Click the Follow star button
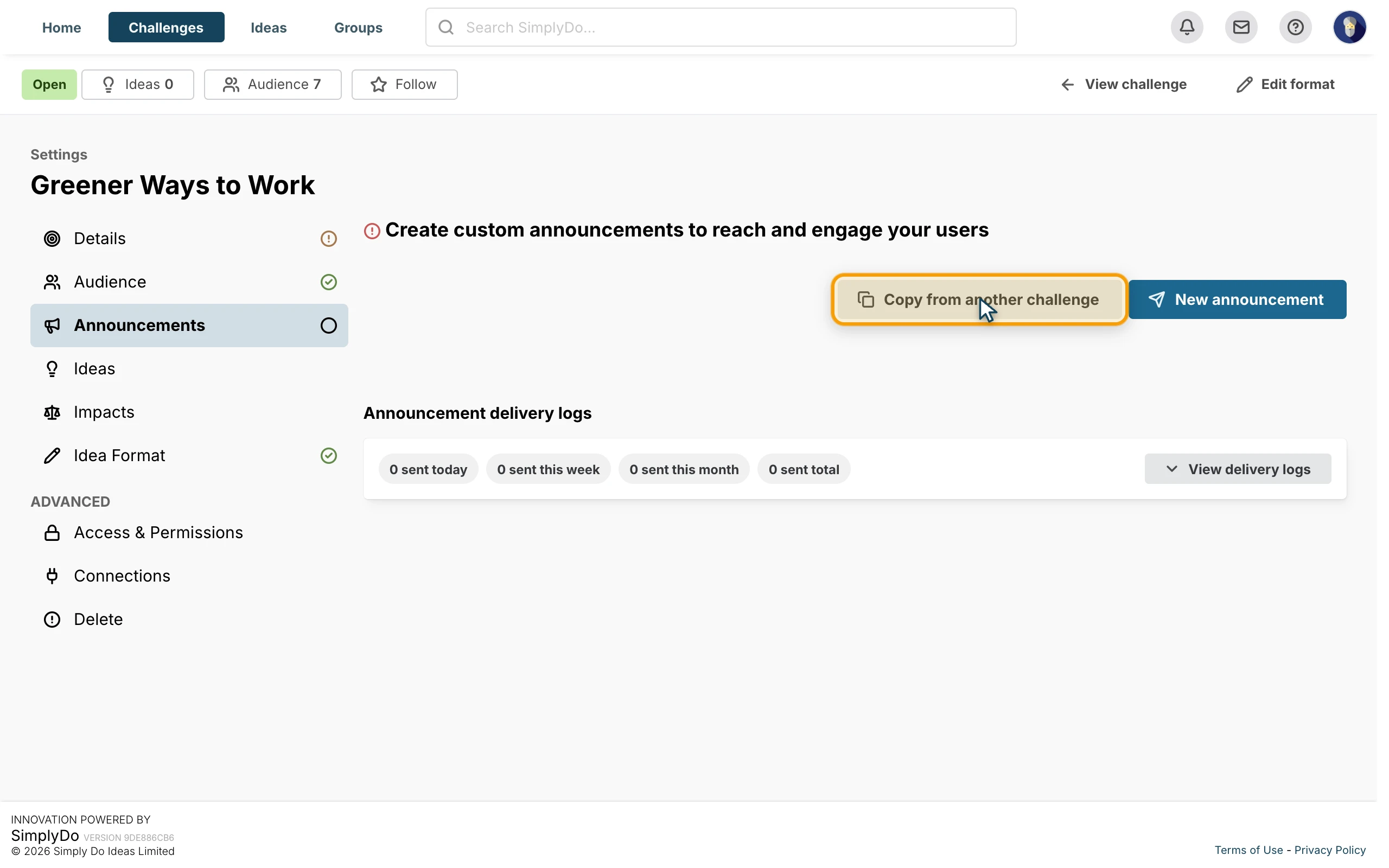This screenshot has width=1389, height=868. (x=404, y=85)
